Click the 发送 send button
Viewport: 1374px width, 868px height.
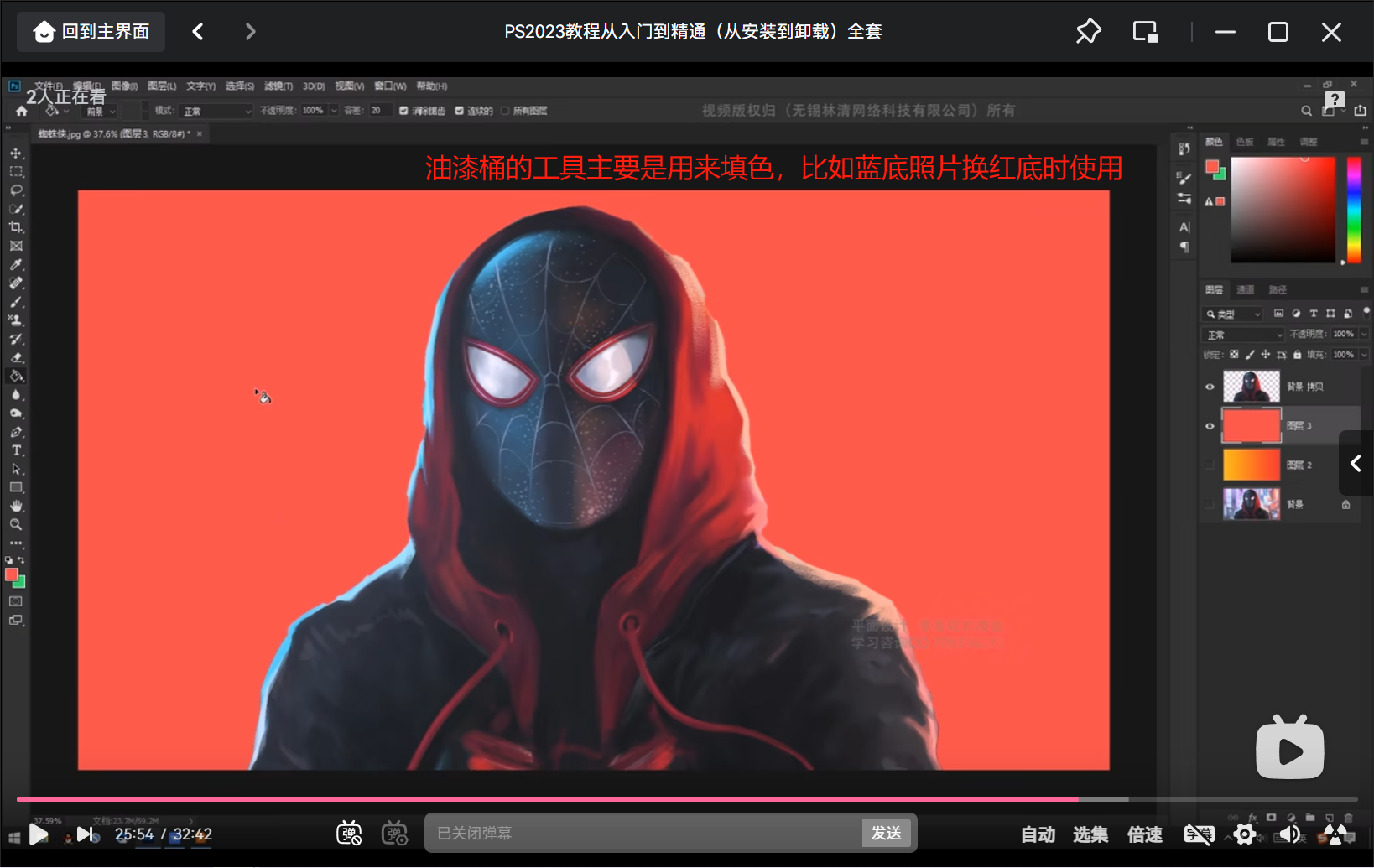click(887, 833)
